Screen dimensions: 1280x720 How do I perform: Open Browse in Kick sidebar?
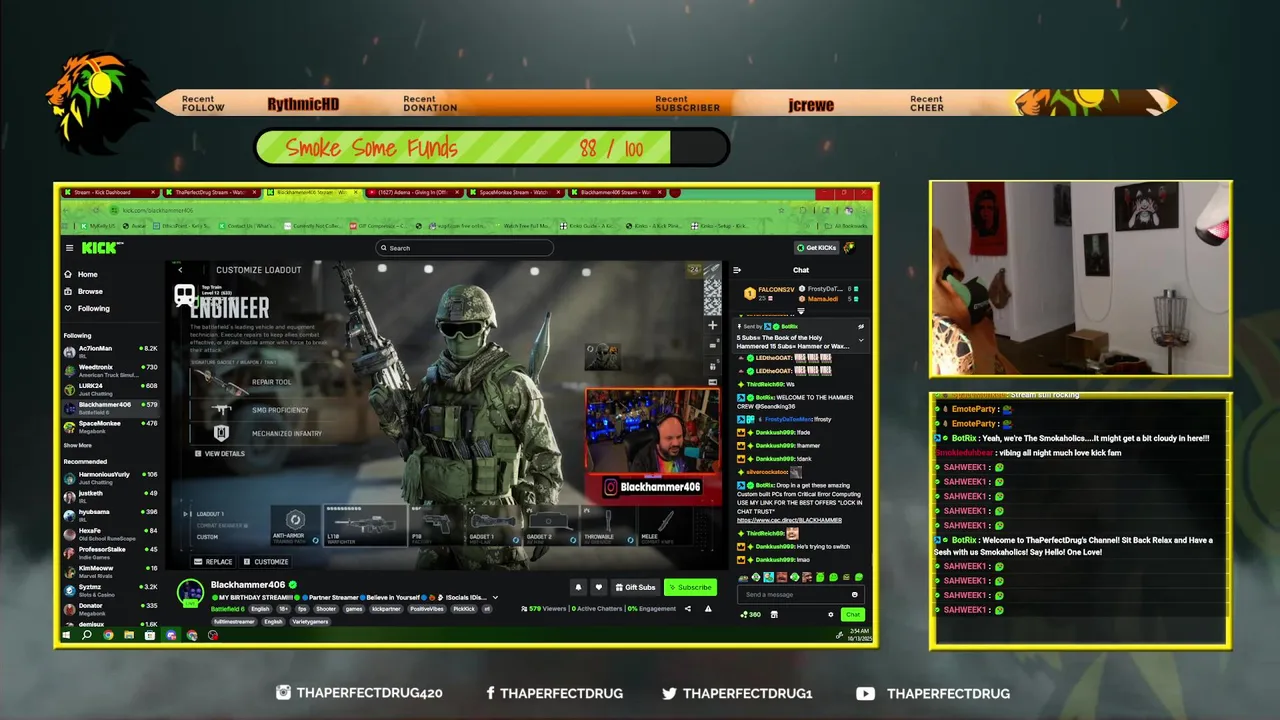(83, 291)
